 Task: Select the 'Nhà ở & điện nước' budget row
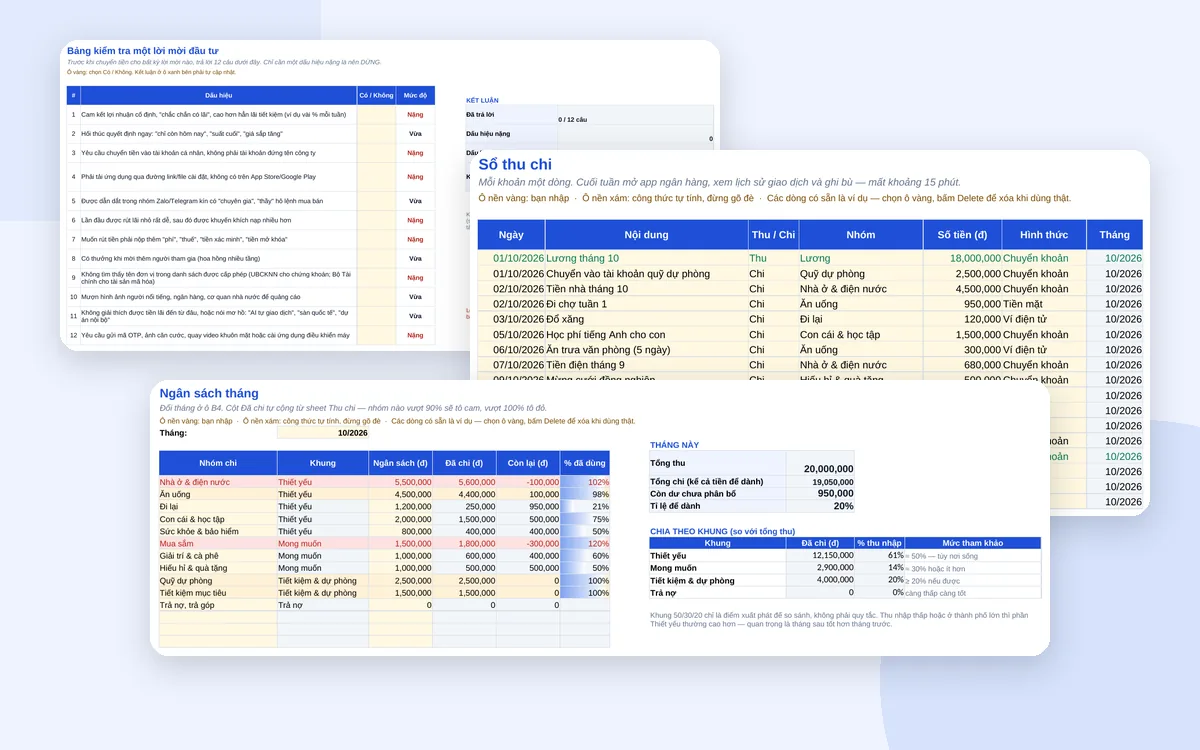[x=218, y=482]
